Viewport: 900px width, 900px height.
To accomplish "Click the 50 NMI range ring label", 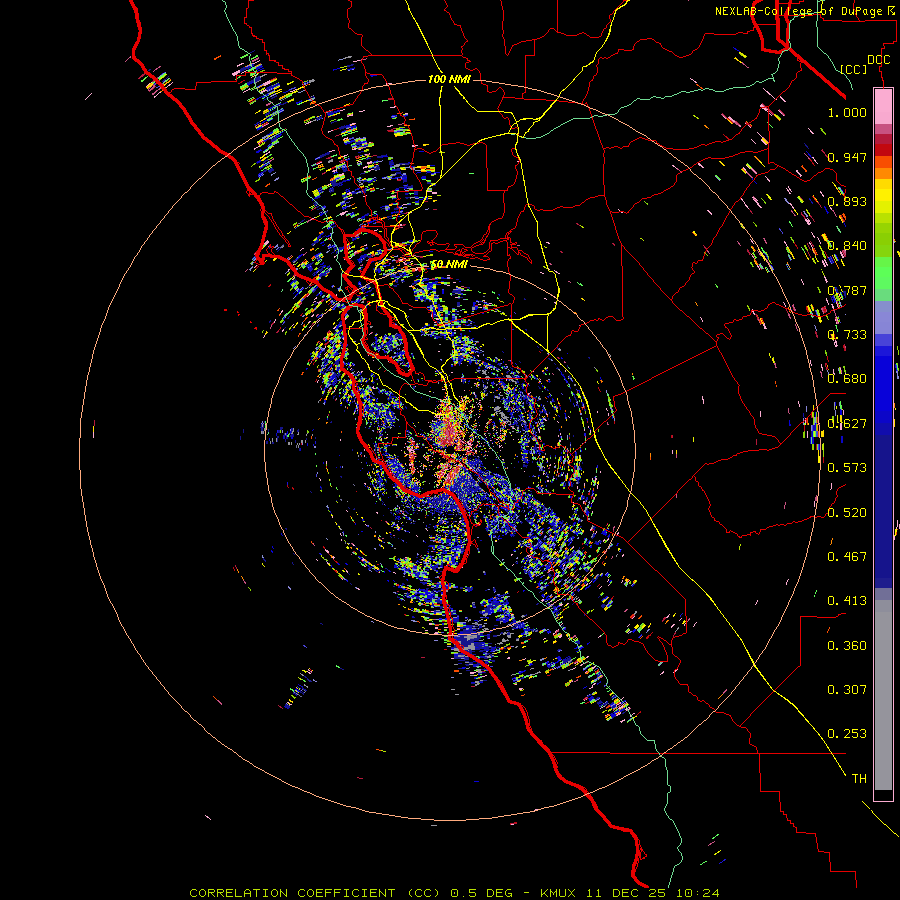I will 449,265.
